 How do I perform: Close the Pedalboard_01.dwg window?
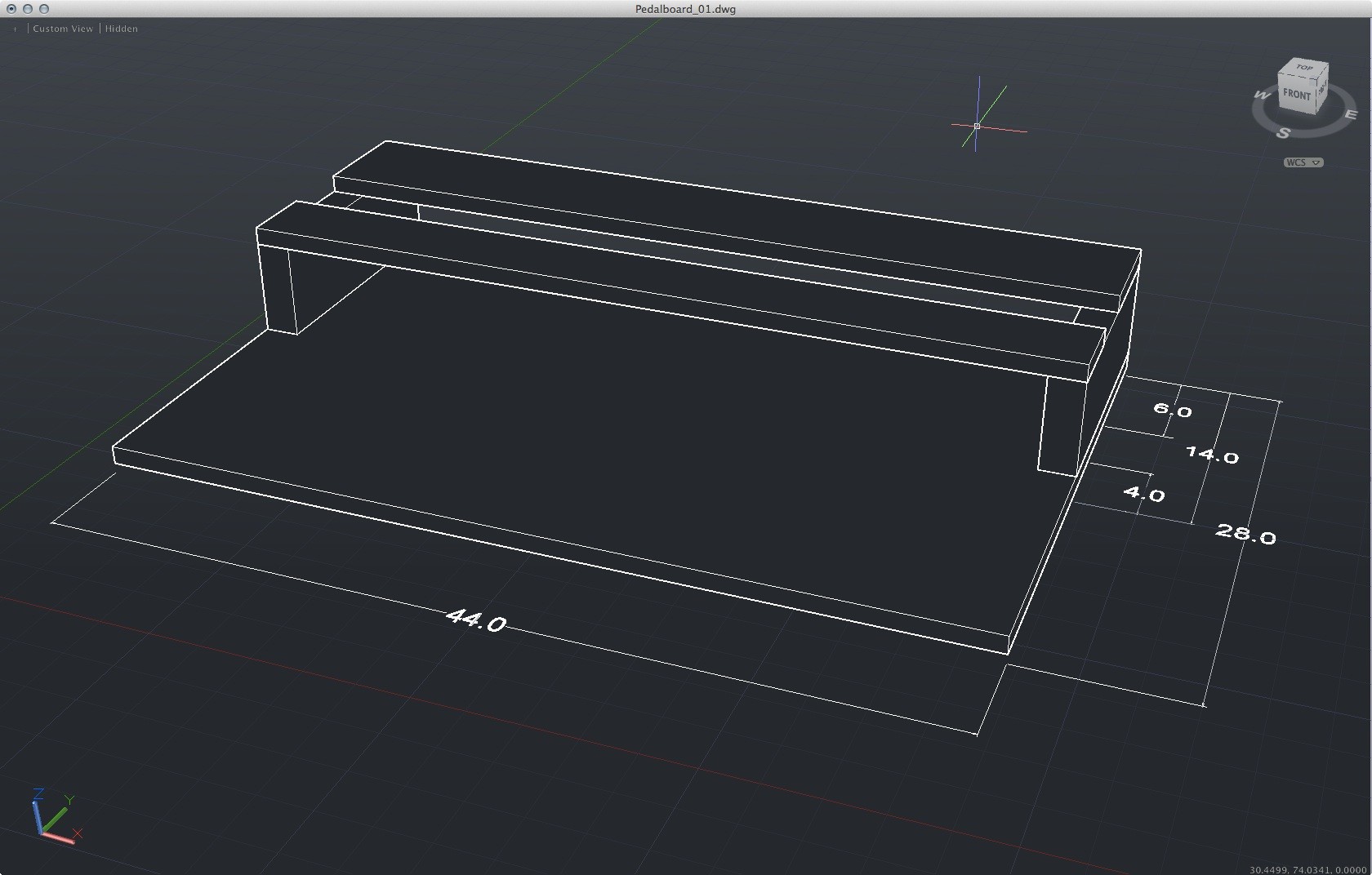[11, 9]
